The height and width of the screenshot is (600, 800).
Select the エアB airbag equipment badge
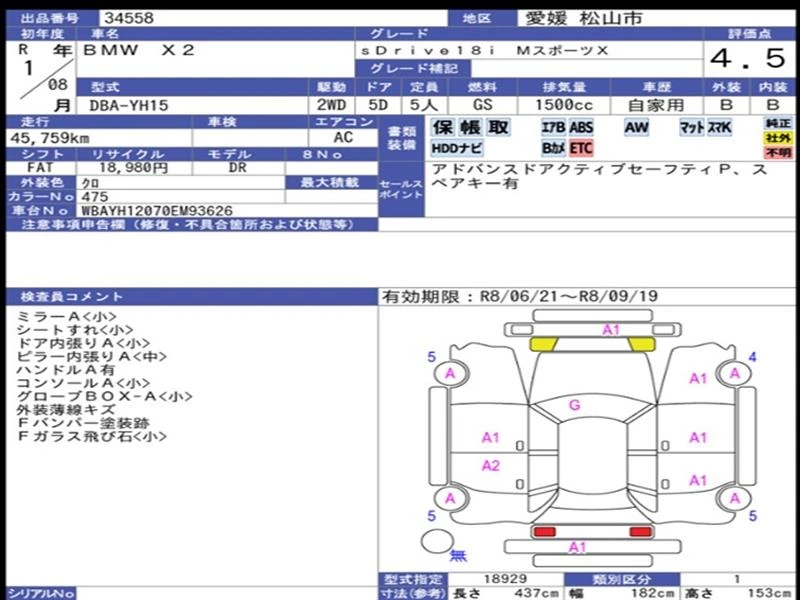[x=554, y=127]
